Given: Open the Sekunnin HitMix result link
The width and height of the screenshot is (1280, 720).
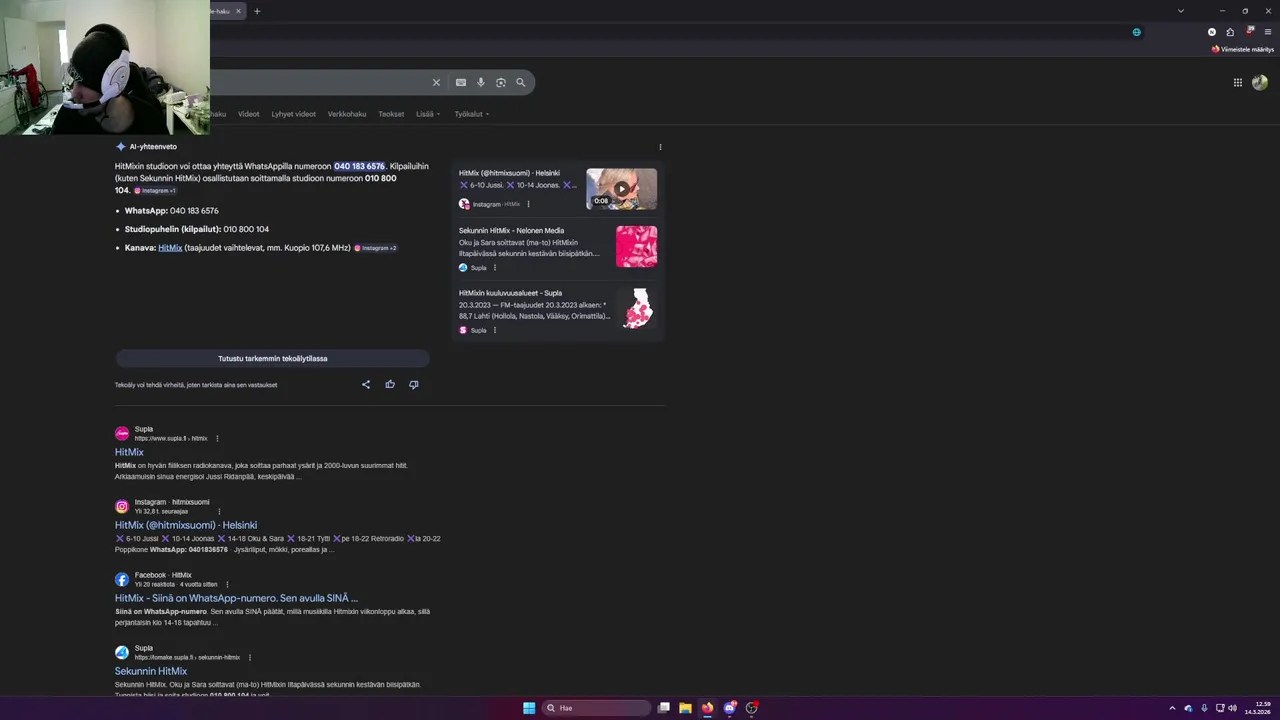Looking at the screenshot, I should (x=151, y=671).
